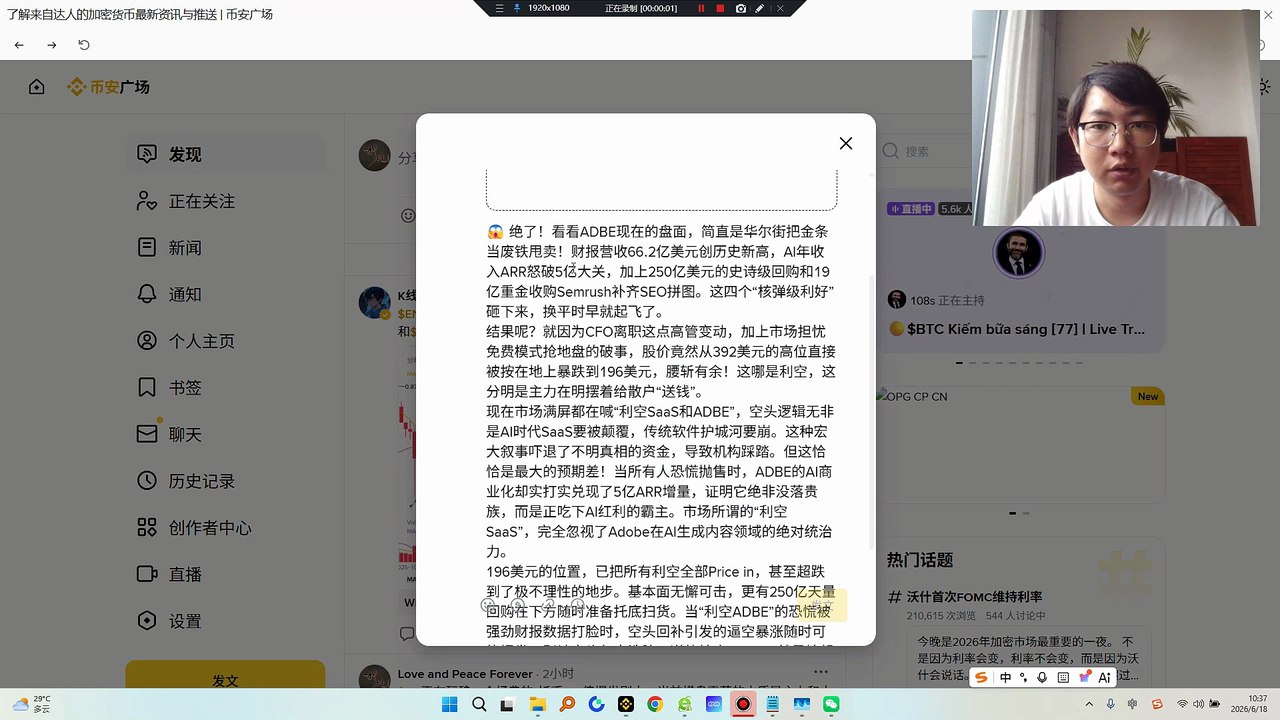Image resolution: width=1280 pixels, height=720 pixels.
Task: Click the OPG CP CN banner image
Action: click(x=1020, y=445)
